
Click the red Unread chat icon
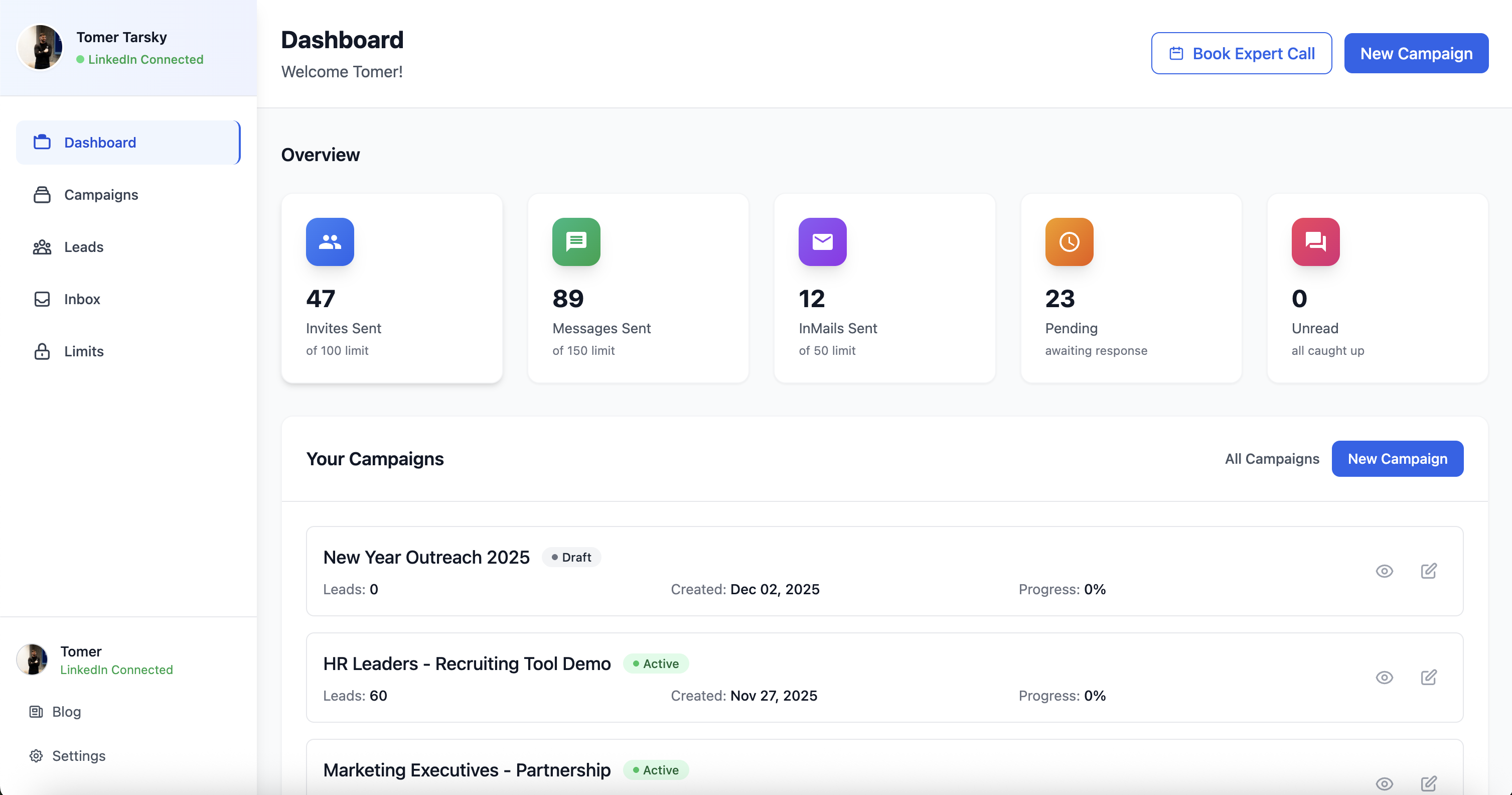click(1315, 242)
